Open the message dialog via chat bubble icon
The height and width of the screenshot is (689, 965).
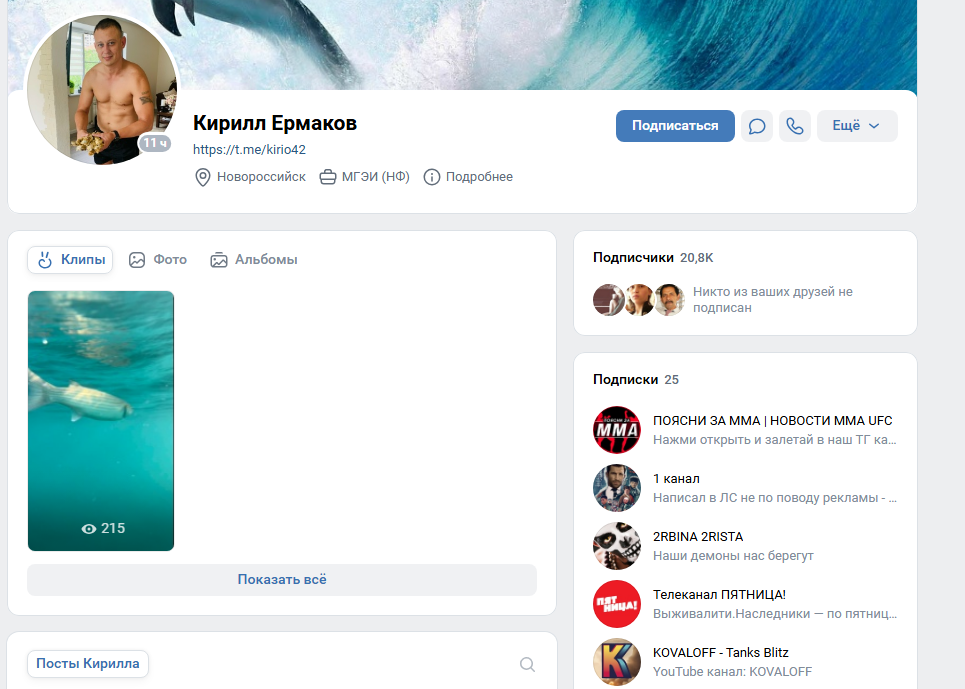(757, 125)
